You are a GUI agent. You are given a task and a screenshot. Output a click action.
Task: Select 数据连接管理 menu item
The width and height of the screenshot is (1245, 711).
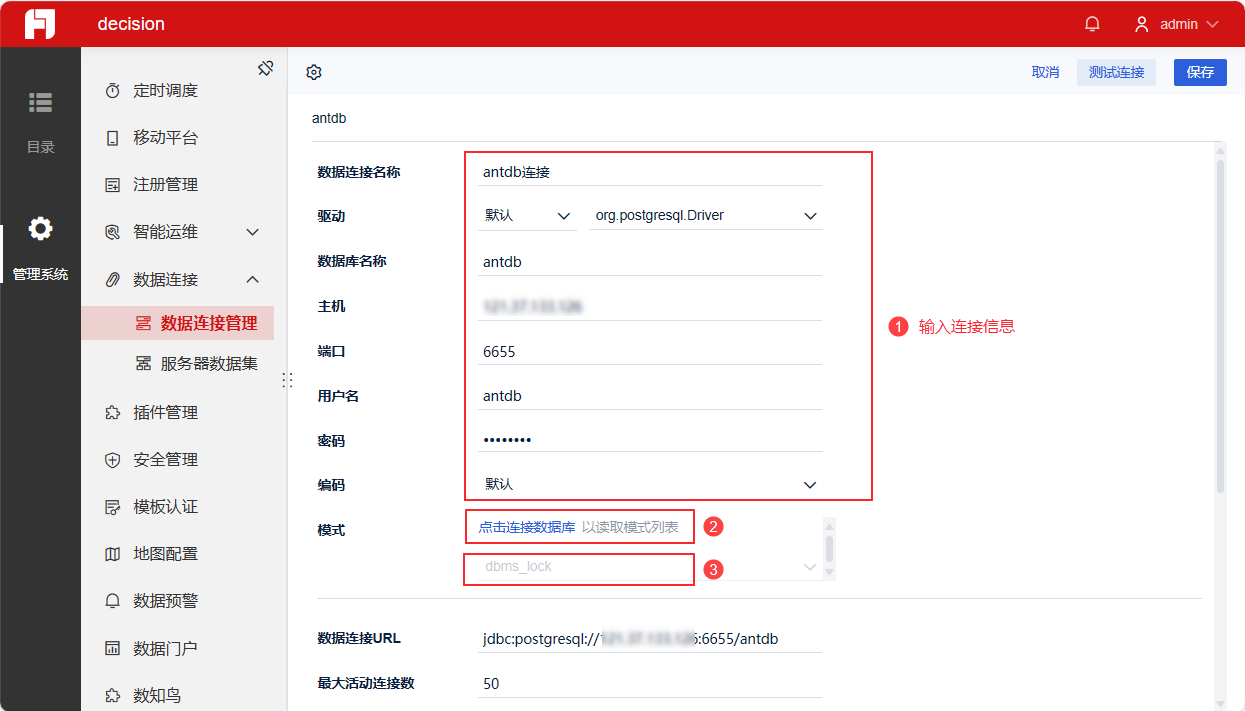tap(177, 323)
